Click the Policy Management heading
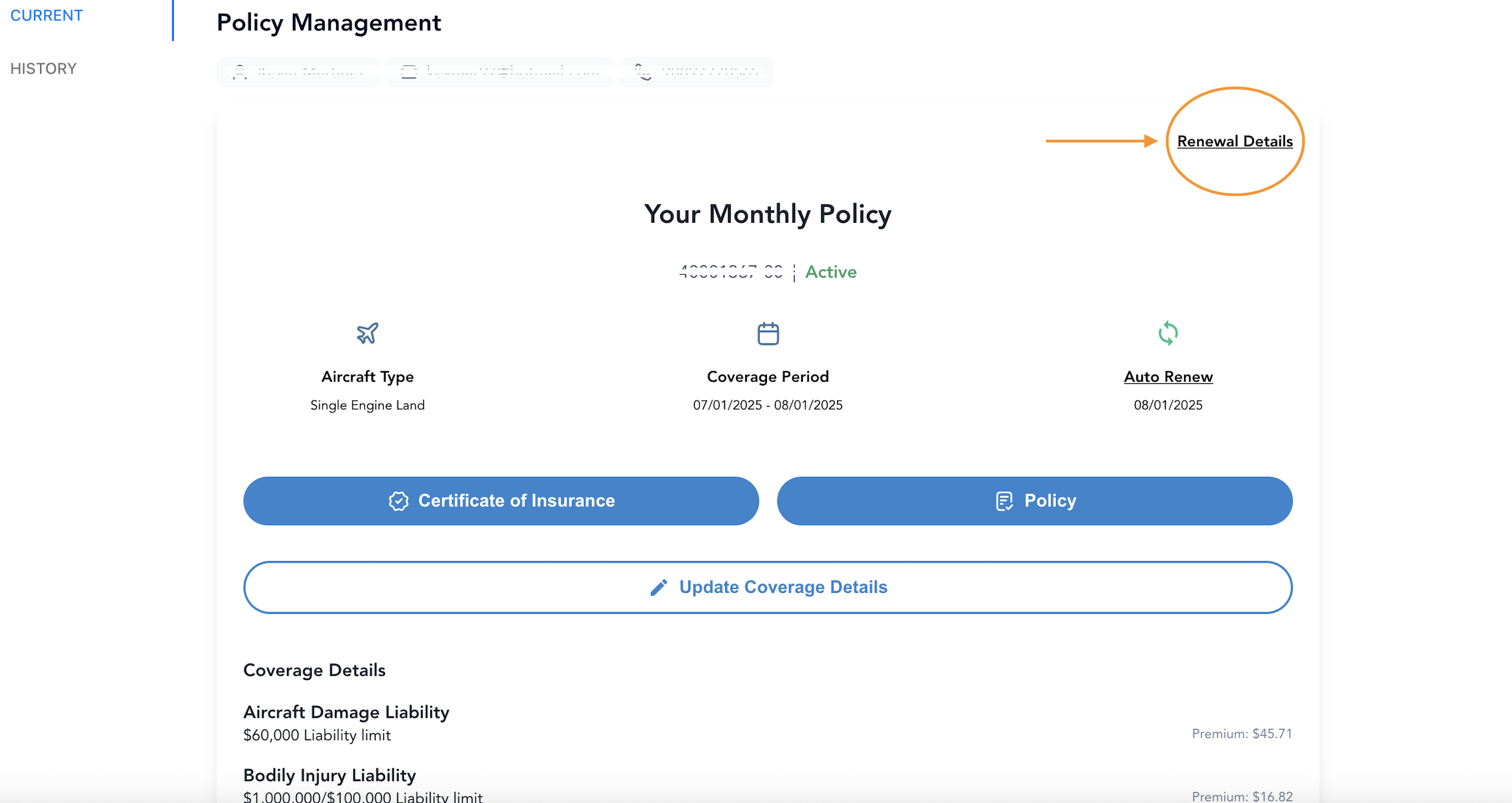1512x803 pixels. point(328,23)
